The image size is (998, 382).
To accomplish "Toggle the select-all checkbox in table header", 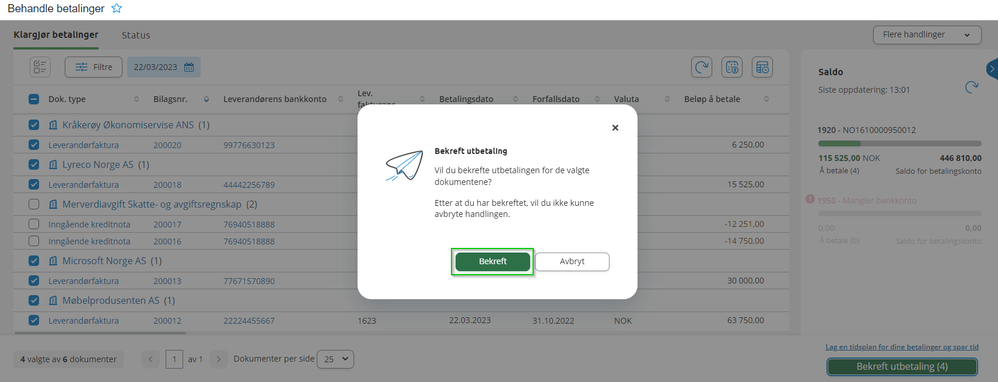I will [x=34, y=99].
